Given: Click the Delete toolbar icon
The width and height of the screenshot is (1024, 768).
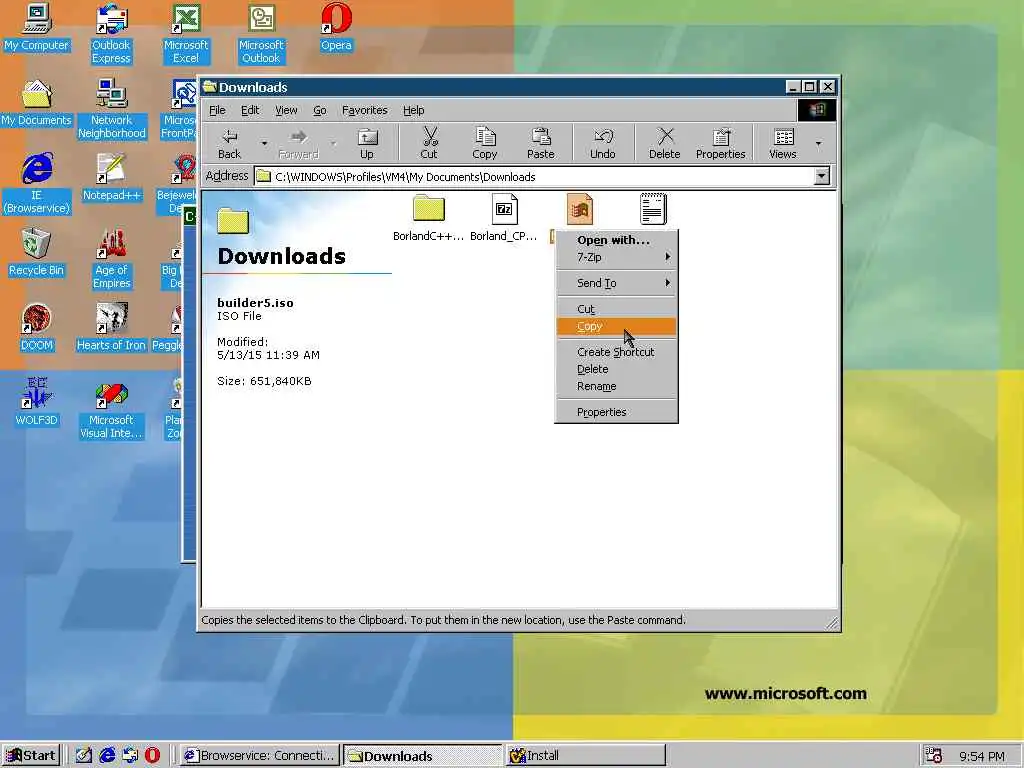Looking at the screenshot, I should (664, 143).
